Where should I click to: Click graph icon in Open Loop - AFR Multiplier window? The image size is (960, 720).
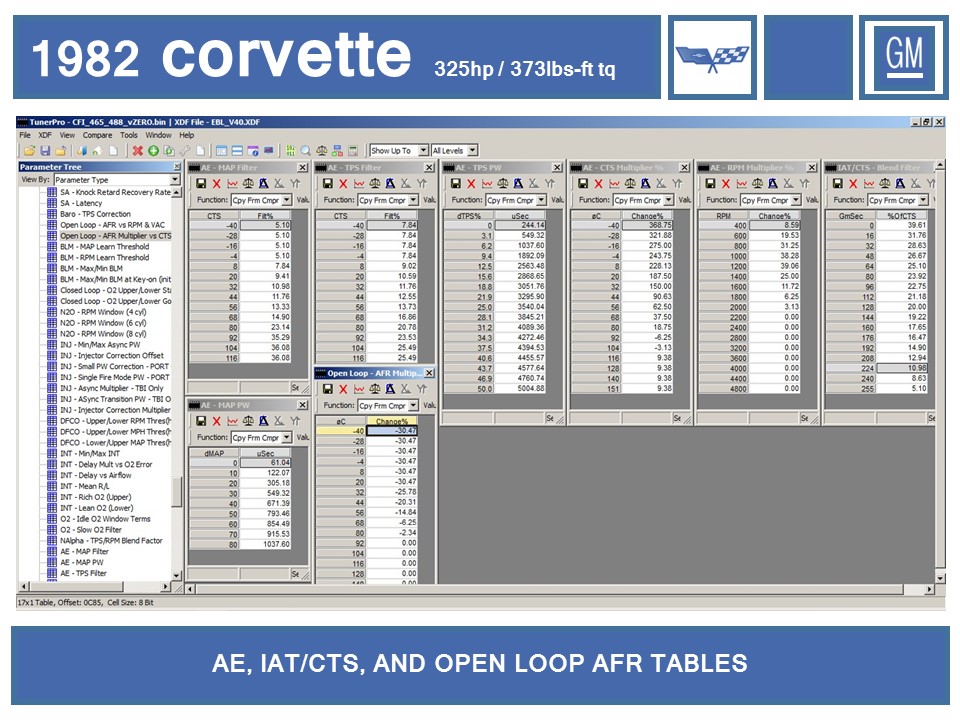359,389
